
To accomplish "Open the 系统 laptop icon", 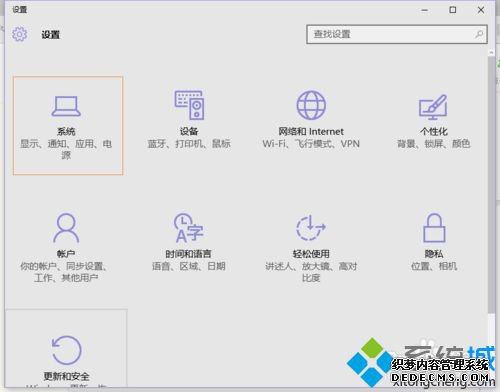I will pyautogui.click(x=66, y=106).
